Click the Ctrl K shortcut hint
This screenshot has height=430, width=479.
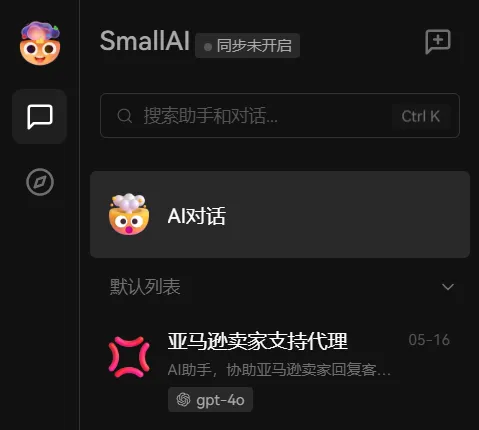[x=421, y=116]
